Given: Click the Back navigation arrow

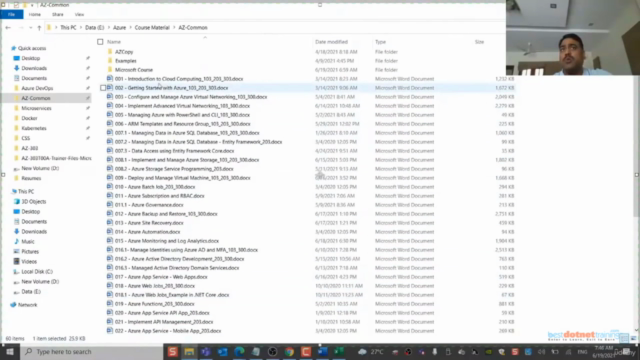Looking at the screenshot, I should pyautogui.click(x=8, y=27).
